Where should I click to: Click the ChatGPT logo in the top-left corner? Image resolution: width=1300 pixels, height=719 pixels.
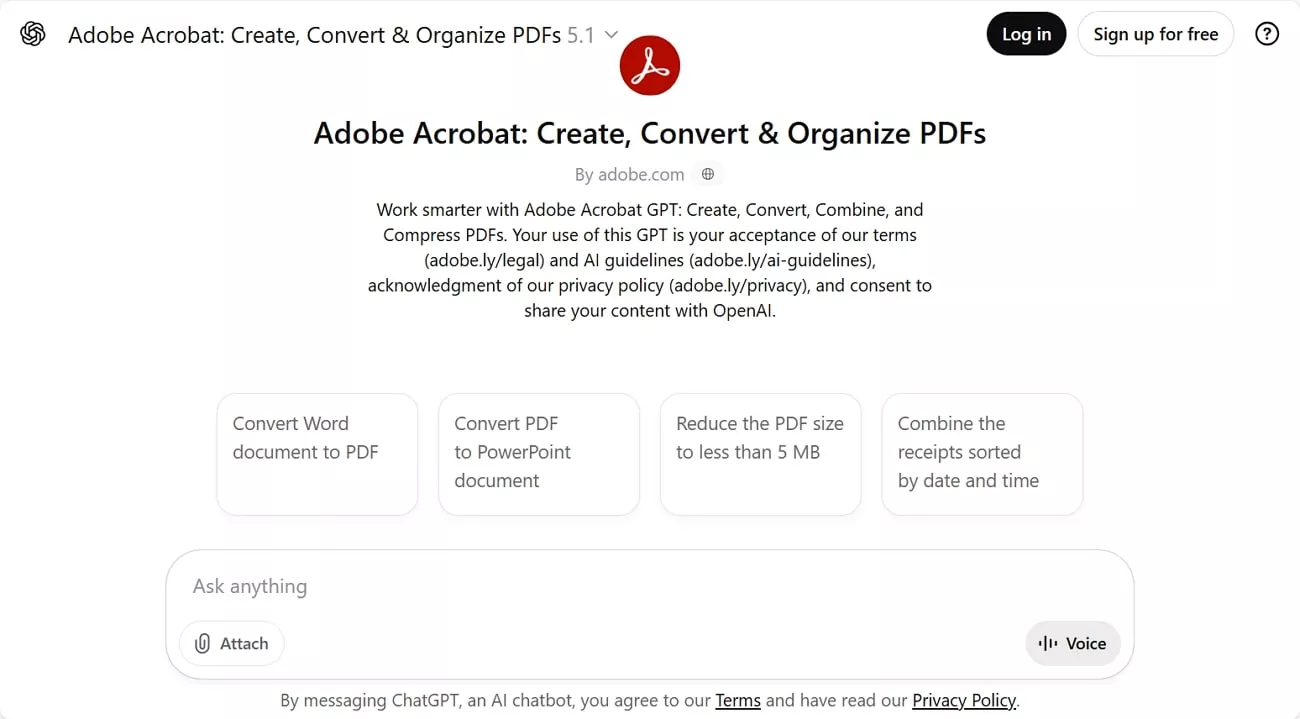[33, 33]
